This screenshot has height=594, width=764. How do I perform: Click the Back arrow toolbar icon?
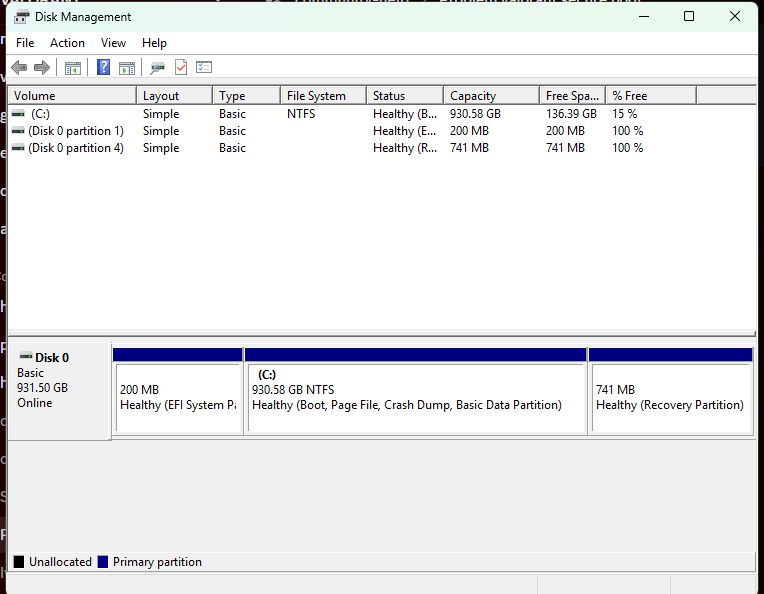(19, 67)
